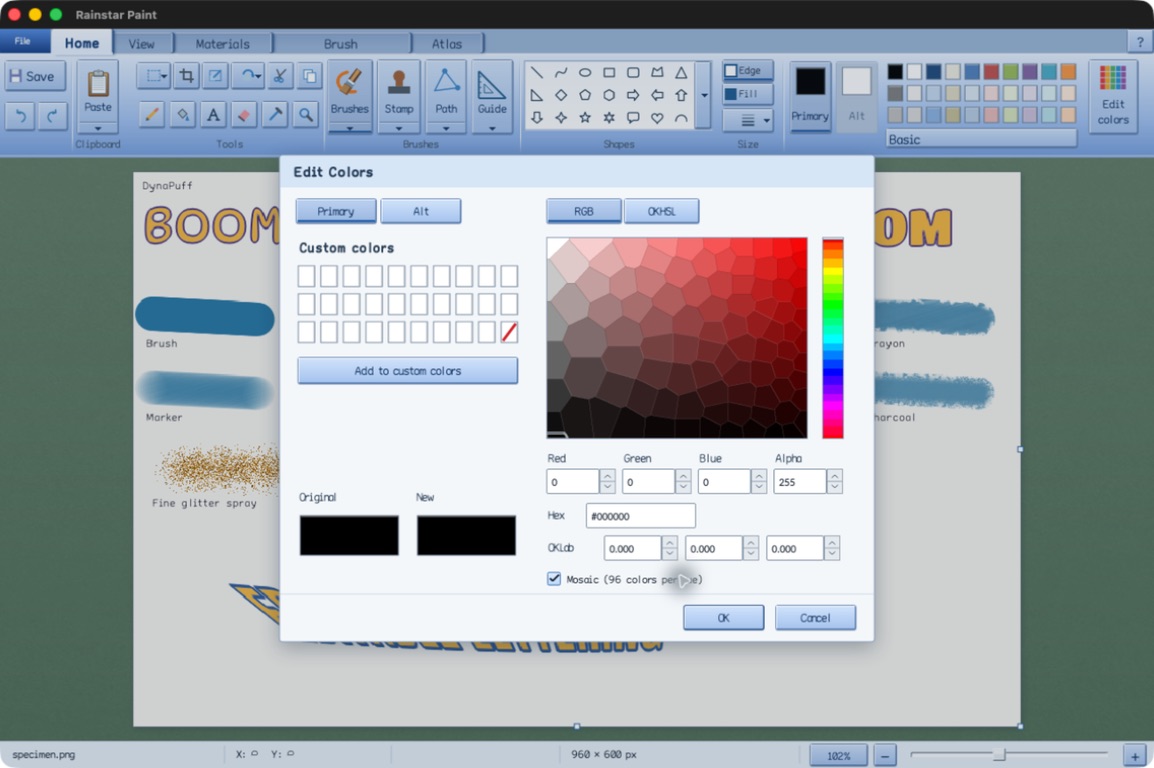Redo the last undone action
The height and width of the screenshot is (768, 1154).
pyautogui.click(x=52, y=115)
